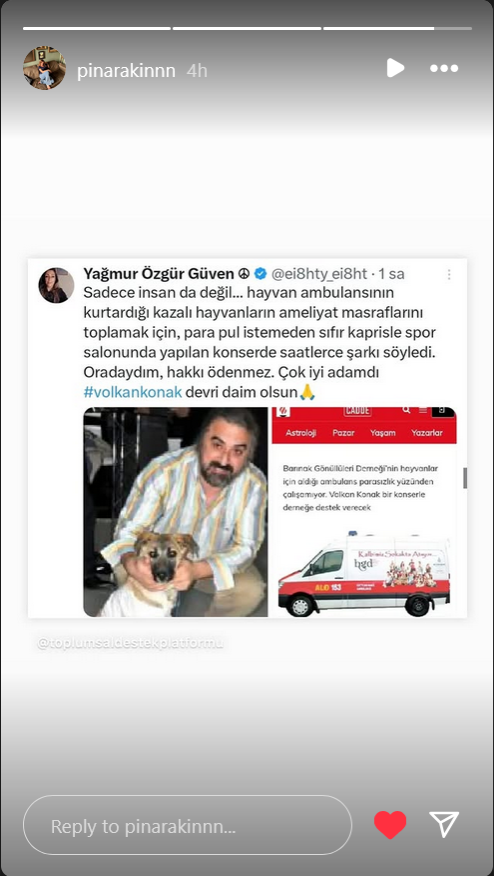
Task: Share story via paper plane icon
Action: click(x=444, y=825)
